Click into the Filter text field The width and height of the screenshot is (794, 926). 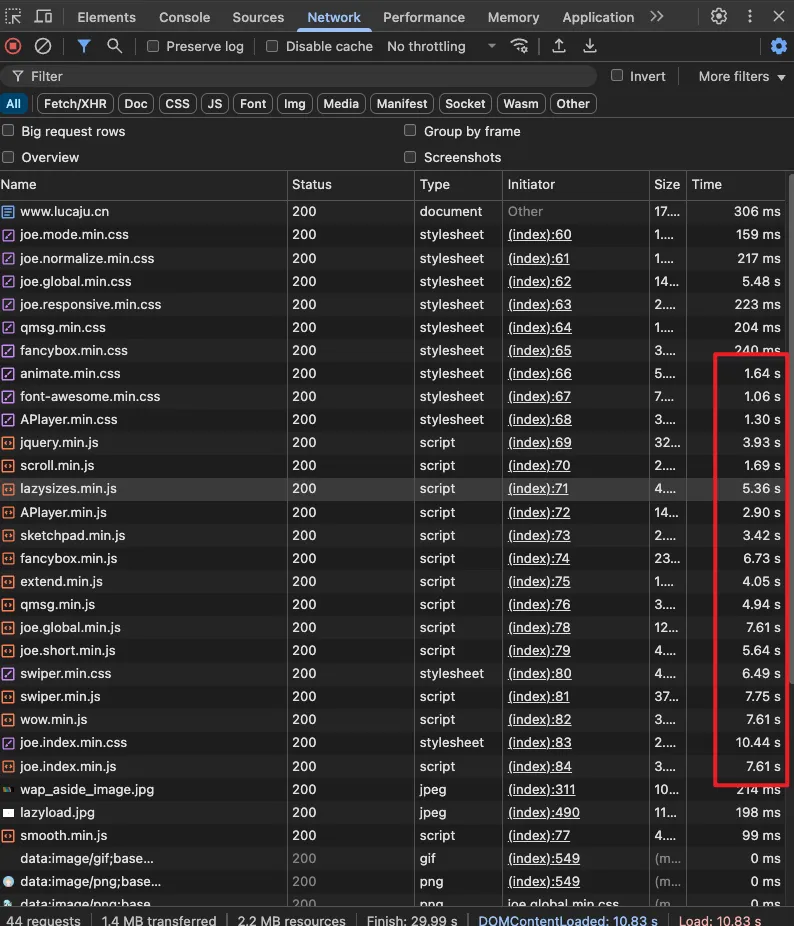pyautogui.click(x=298, y=76)
